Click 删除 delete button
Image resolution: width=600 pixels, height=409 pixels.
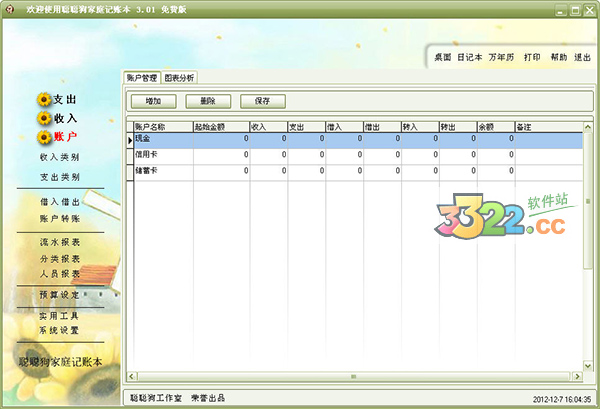tap(208, 101)
